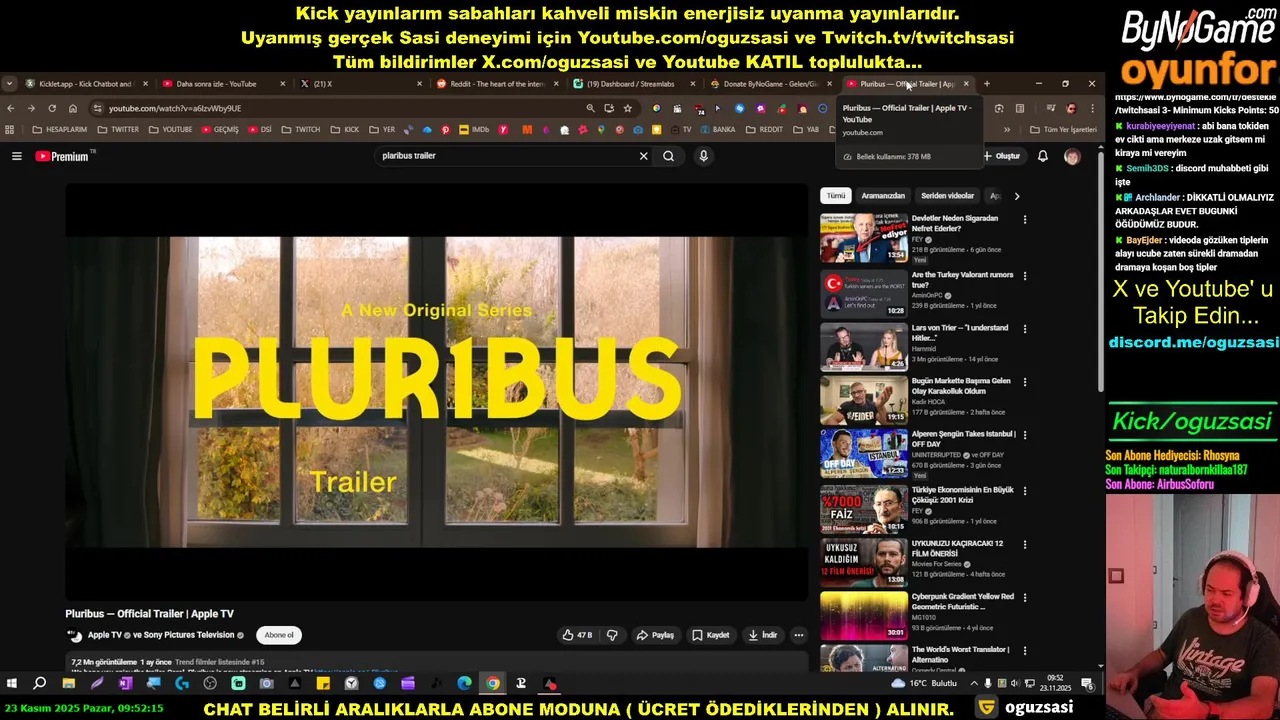Open YouTube notifications bell
1280x720 pixels.
(1042, 156)
